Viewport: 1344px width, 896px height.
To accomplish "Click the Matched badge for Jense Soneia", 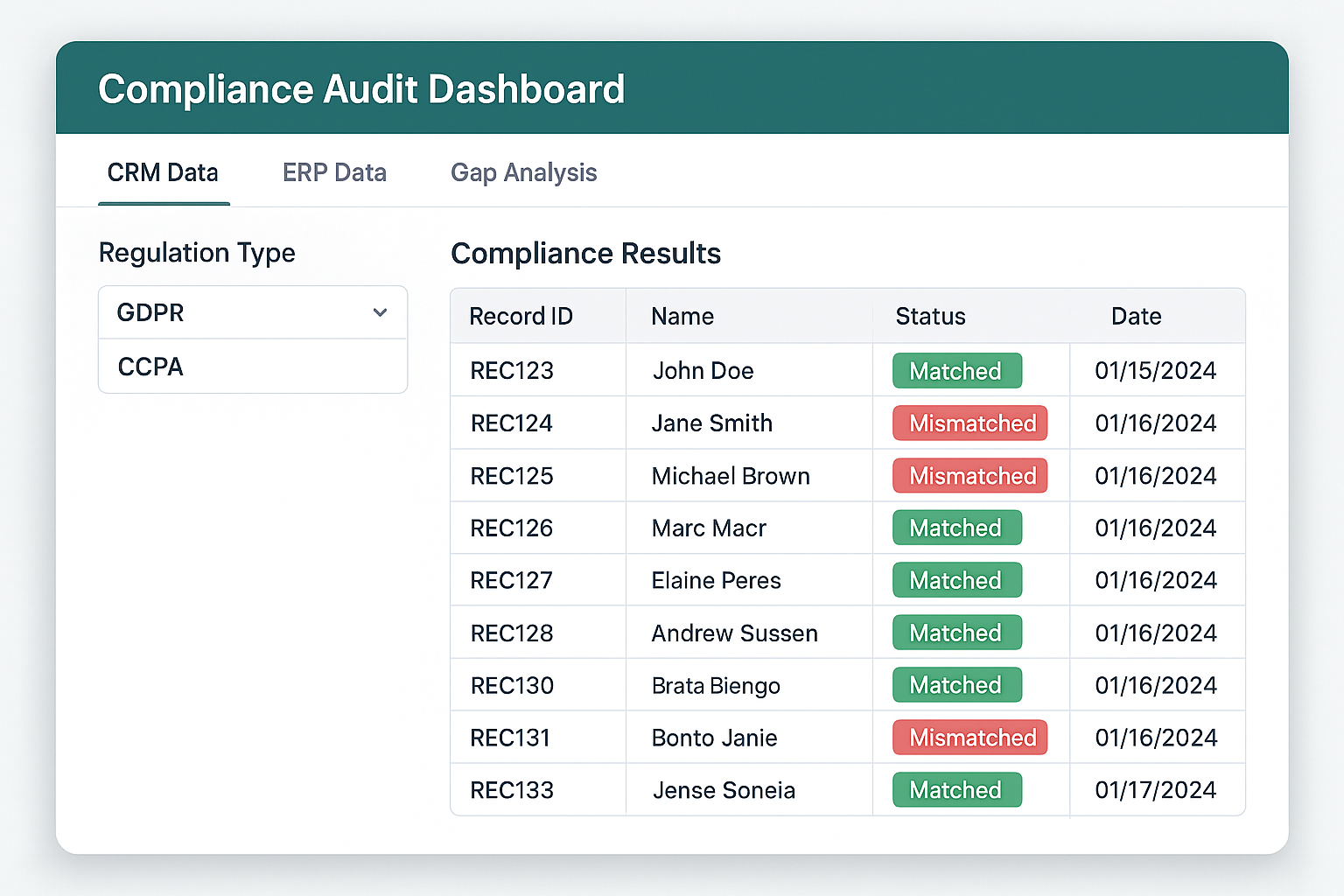I will [x=956, y=790].
